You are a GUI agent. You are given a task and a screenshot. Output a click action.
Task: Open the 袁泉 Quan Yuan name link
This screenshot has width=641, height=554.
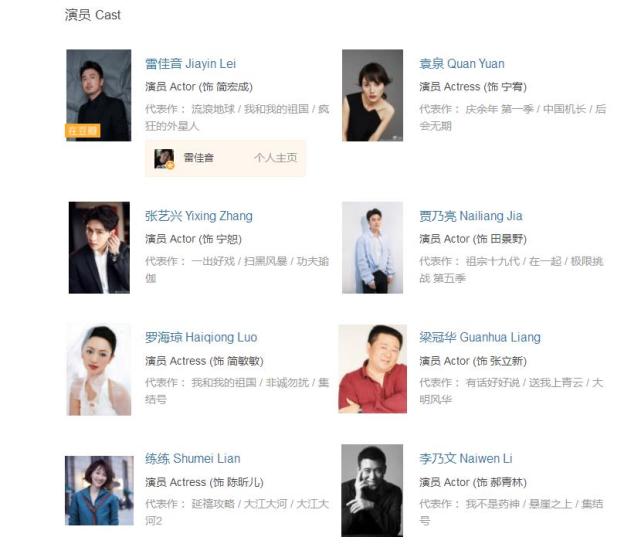pyautogui.click(x=462, y=64)
